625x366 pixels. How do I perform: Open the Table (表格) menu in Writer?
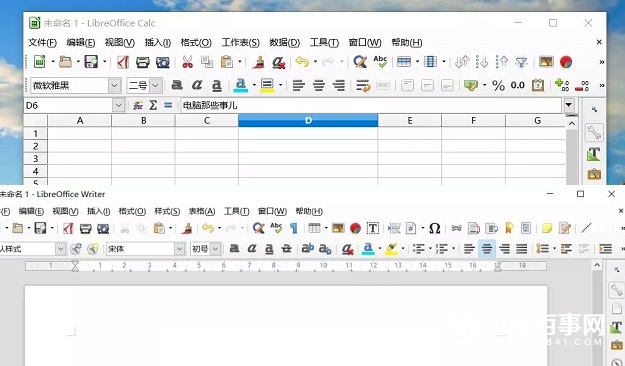point(202,211)
